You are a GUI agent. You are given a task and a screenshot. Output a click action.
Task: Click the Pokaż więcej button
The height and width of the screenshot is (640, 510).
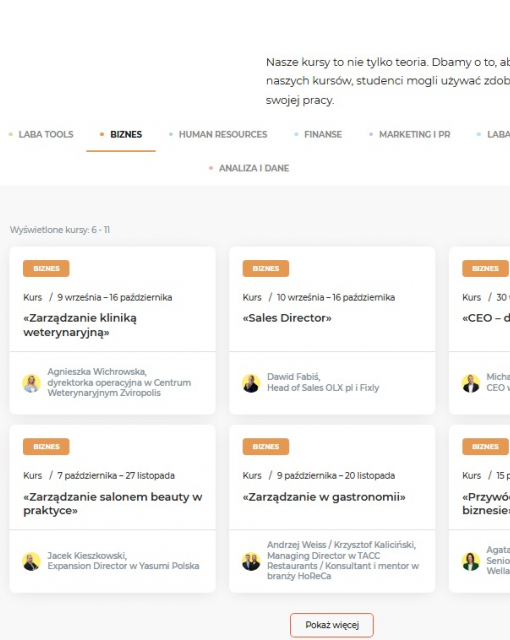click(332, 625)
